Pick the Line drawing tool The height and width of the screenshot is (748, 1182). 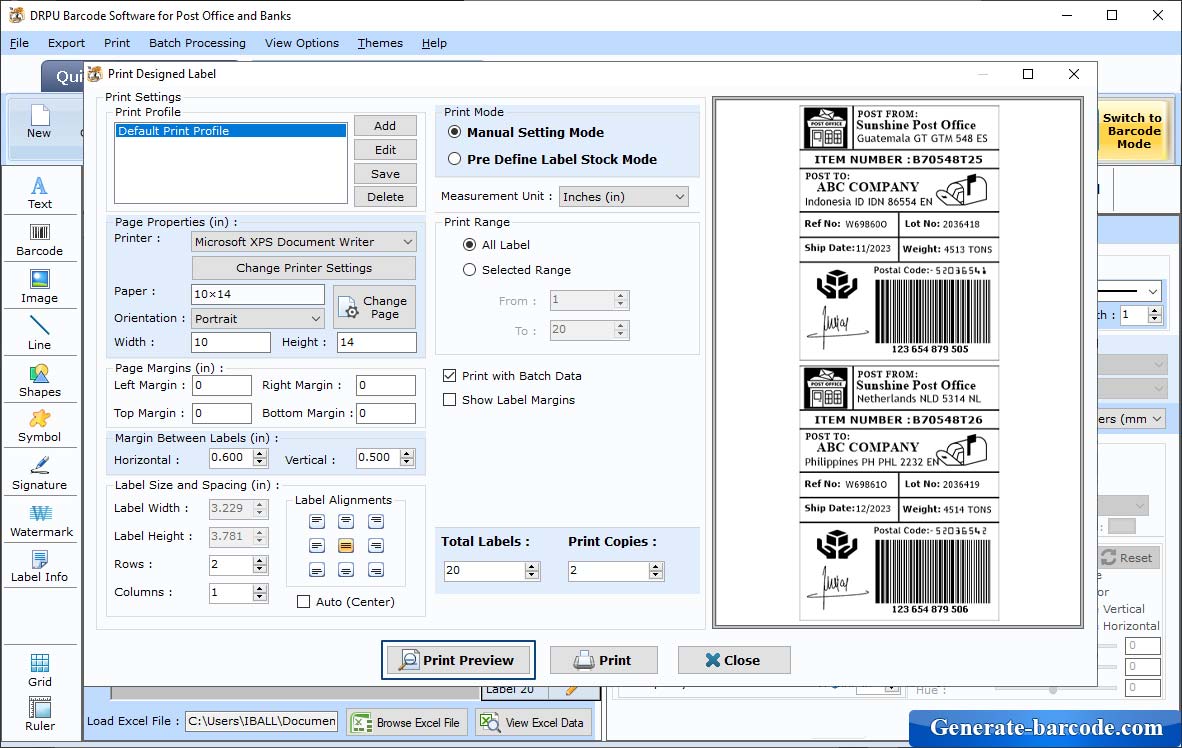(x=40, y=333)
